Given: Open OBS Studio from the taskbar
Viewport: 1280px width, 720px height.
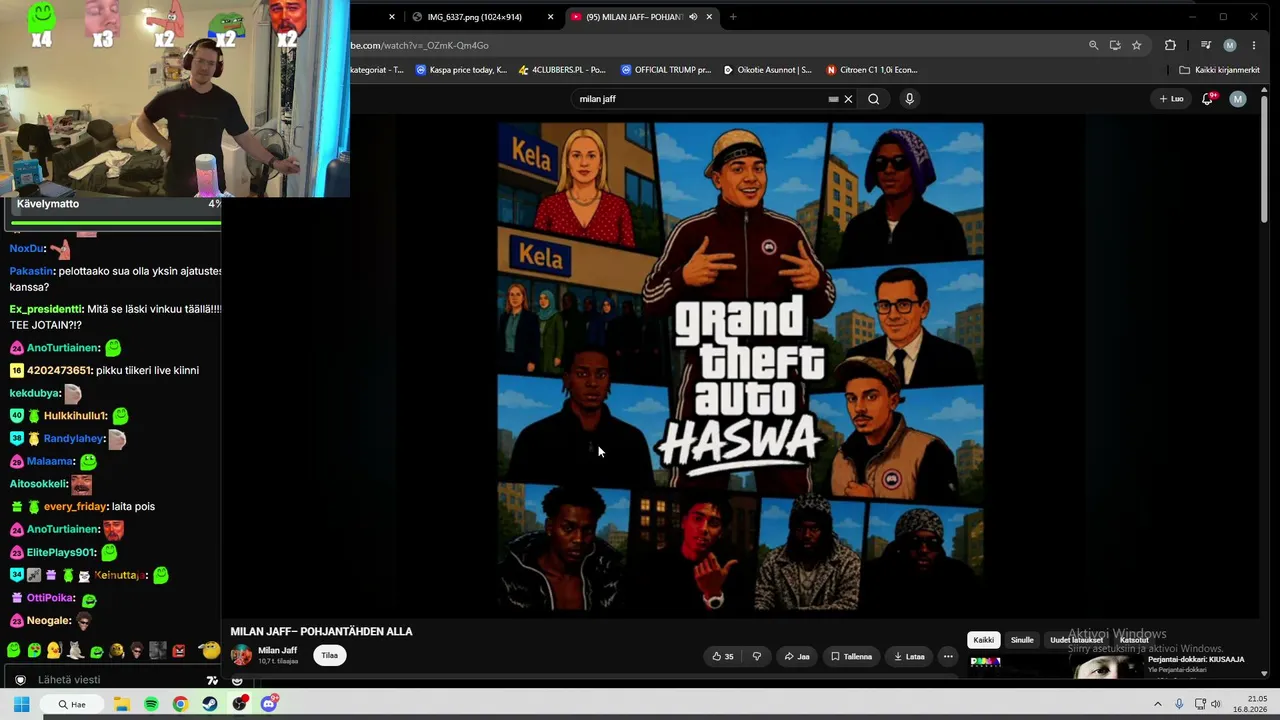Looking at the screenshot, I should (240, 704).
